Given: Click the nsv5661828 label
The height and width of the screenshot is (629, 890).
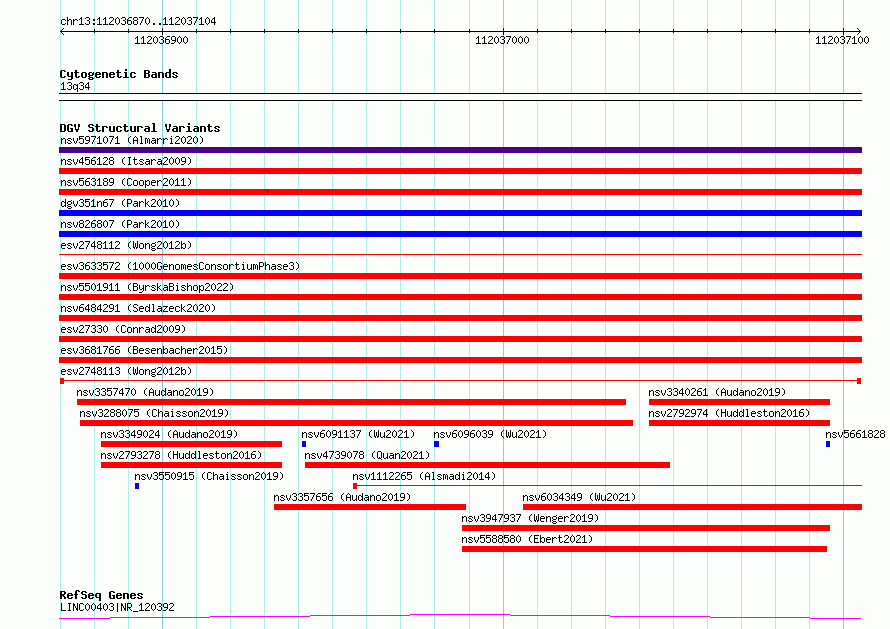Looking at the screenshot, I should point(855,434).
